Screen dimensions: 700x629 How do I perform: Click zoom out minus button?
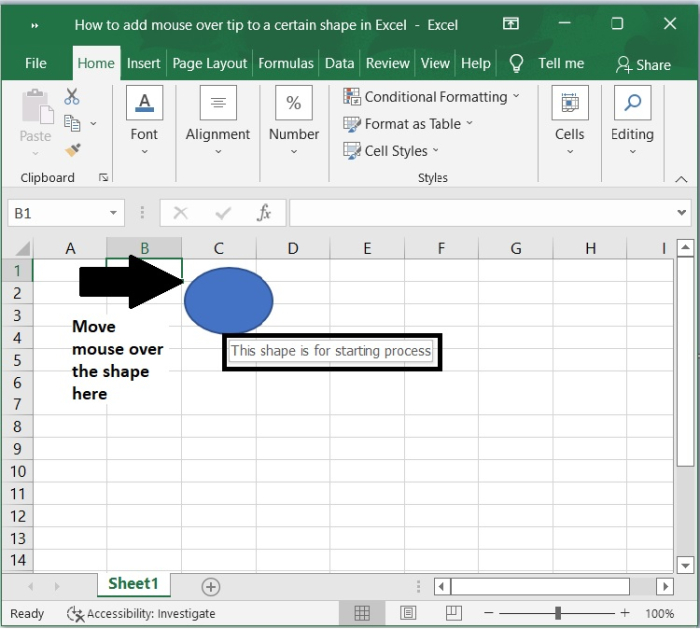(x=488, y=613)
